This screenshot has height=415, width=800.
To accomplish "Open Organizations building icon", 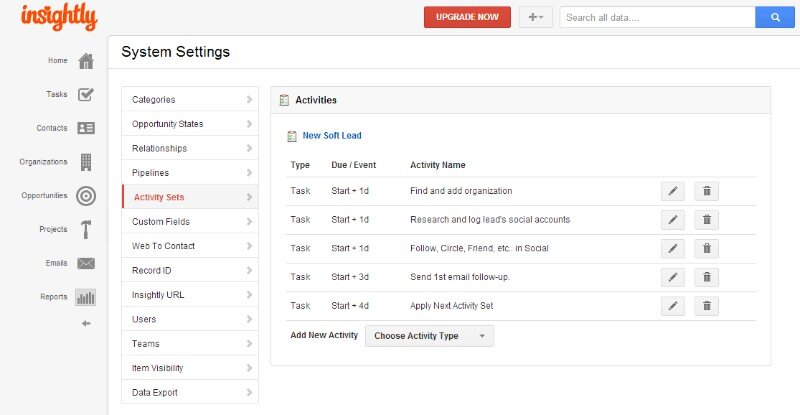I will click(x=86, y=162).
